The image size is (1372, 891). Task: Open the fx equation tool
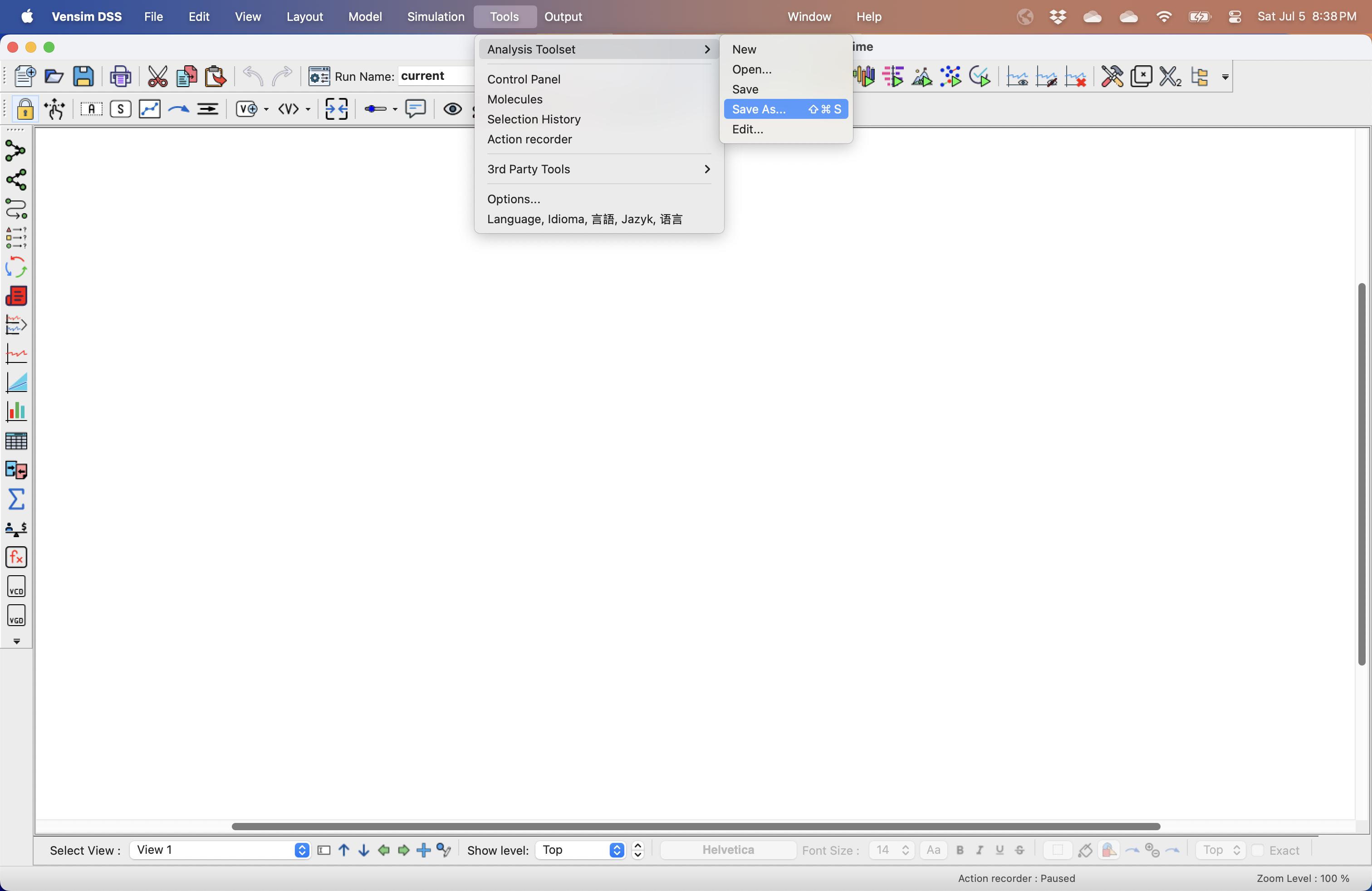(15, 557)
